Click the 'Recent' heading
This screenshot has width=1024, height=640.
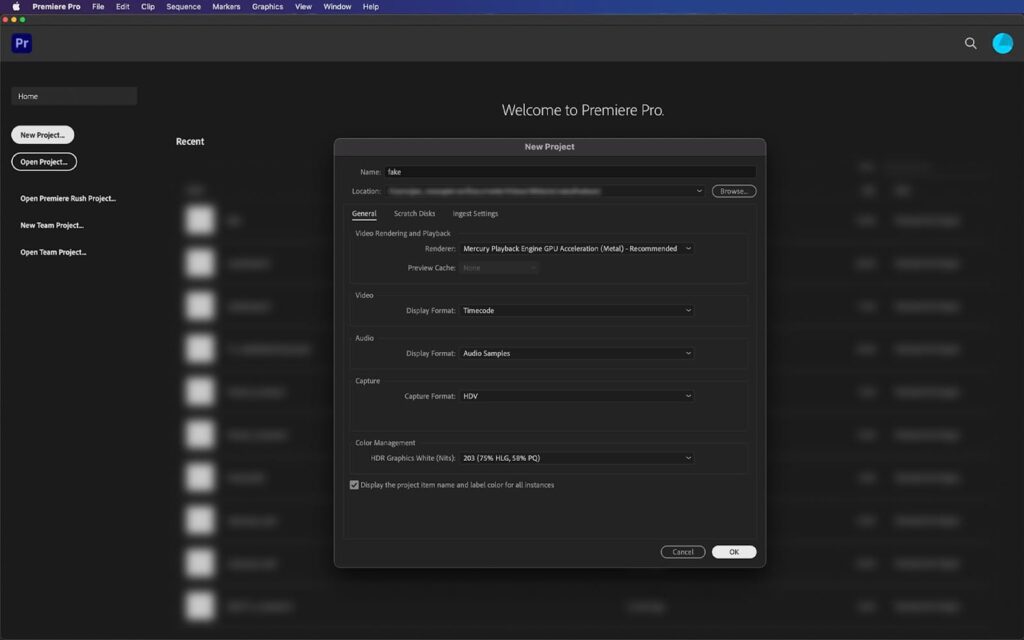click(190, 141)
